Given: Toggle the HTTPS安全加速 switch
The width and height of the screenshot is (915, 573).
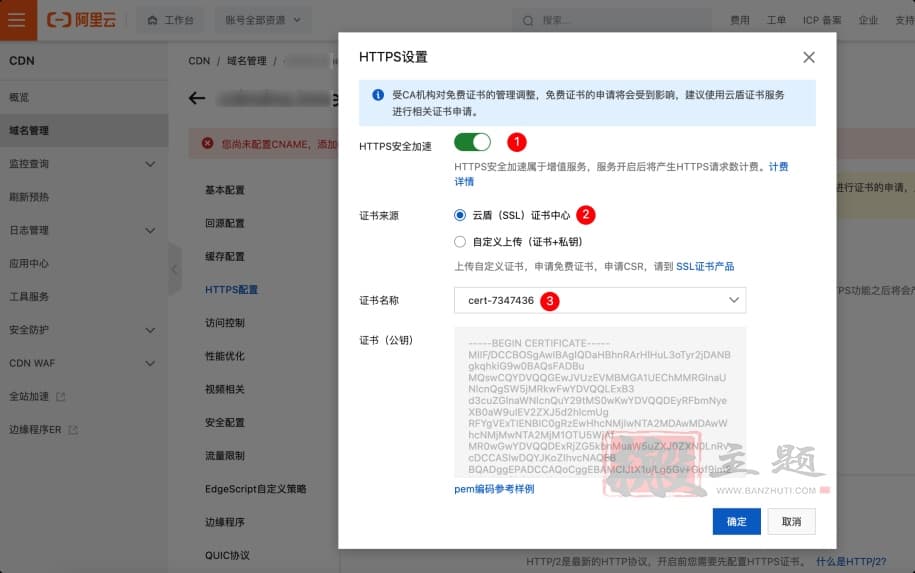Looking at the screenshot, I should pyautogui.click(x=472, y=142).
